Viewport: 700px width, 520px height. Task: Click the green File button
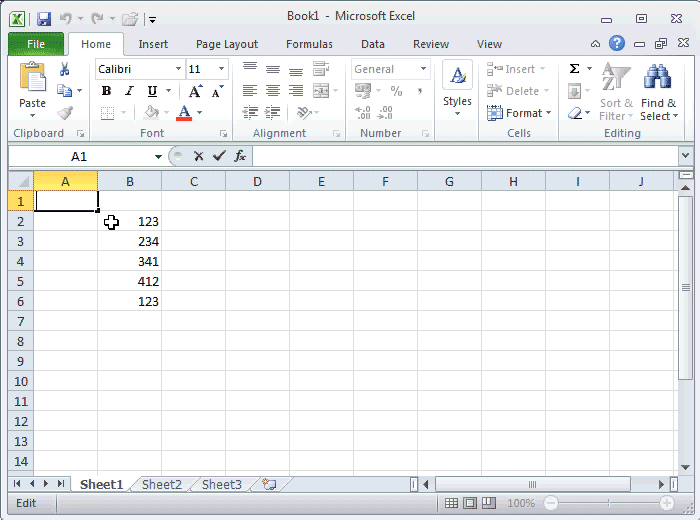point(36,44)
